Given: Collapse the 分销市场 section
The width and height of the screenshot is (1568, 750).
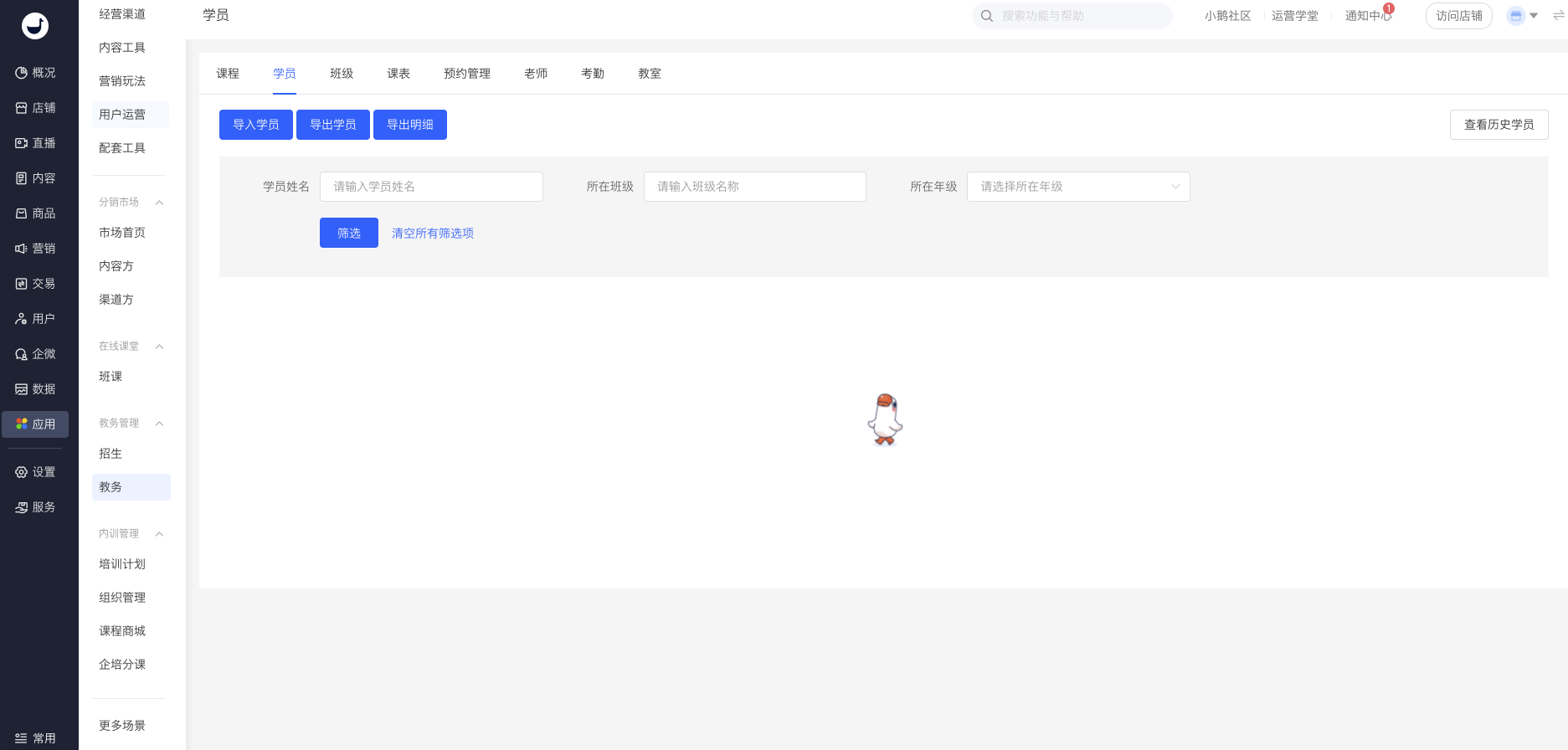Looking at the screenshot, I should tap(159, 203).
